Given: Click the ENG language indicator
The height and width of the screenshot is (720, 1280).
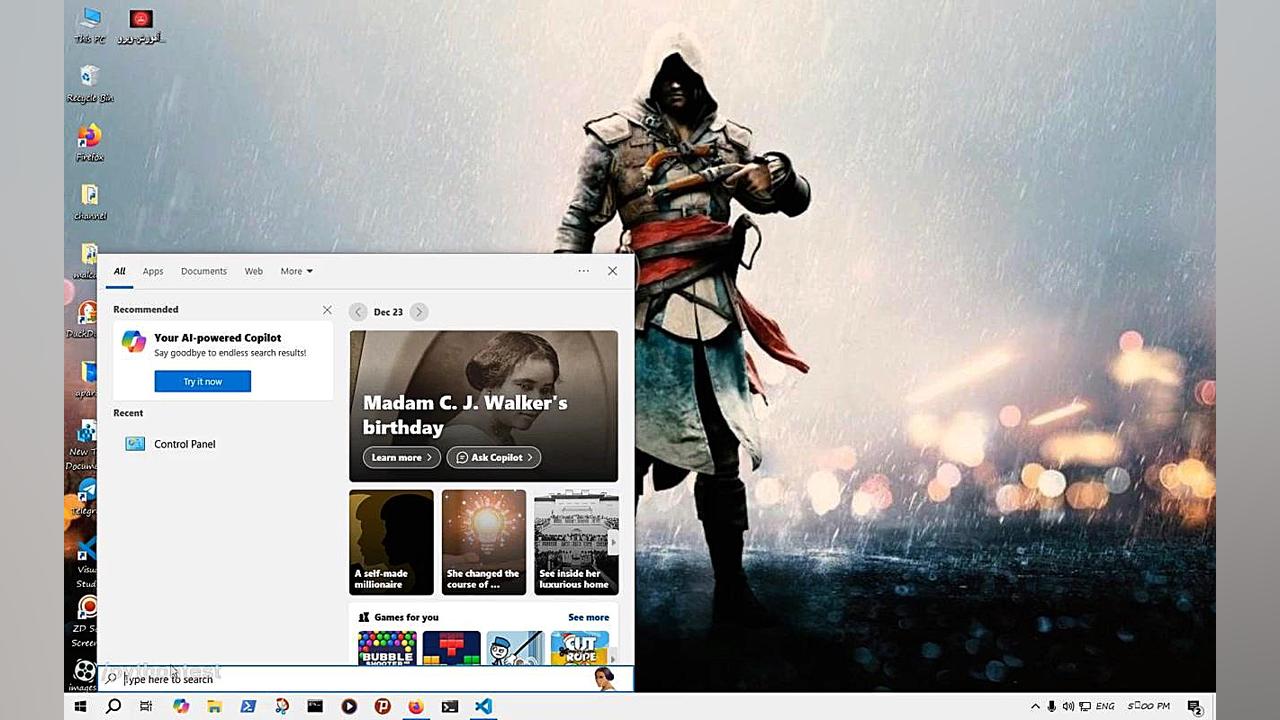Looking at the screenshot, I should coord(1106,706).
